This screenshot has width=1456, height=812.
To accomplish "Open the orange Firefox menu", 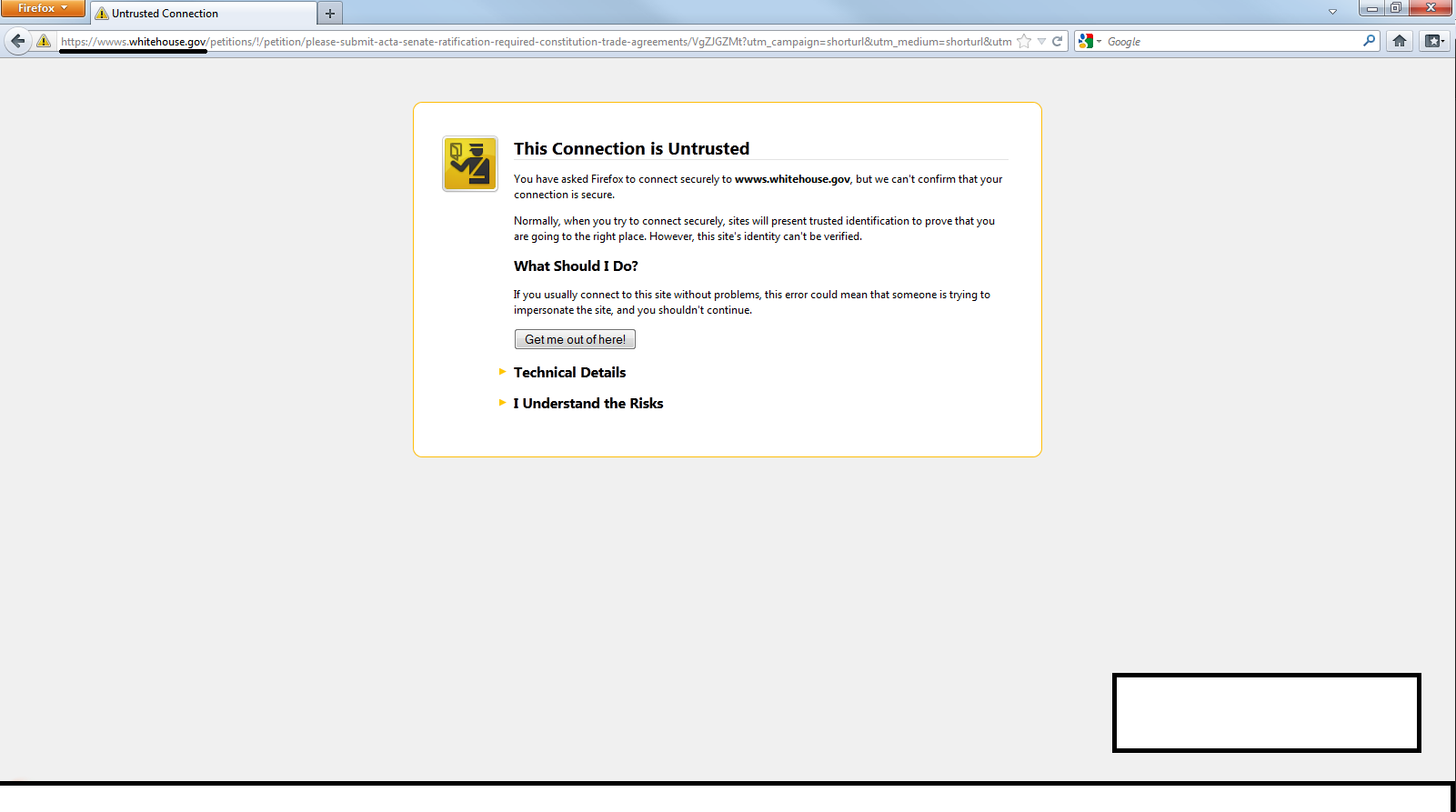I will coord(42,8).
